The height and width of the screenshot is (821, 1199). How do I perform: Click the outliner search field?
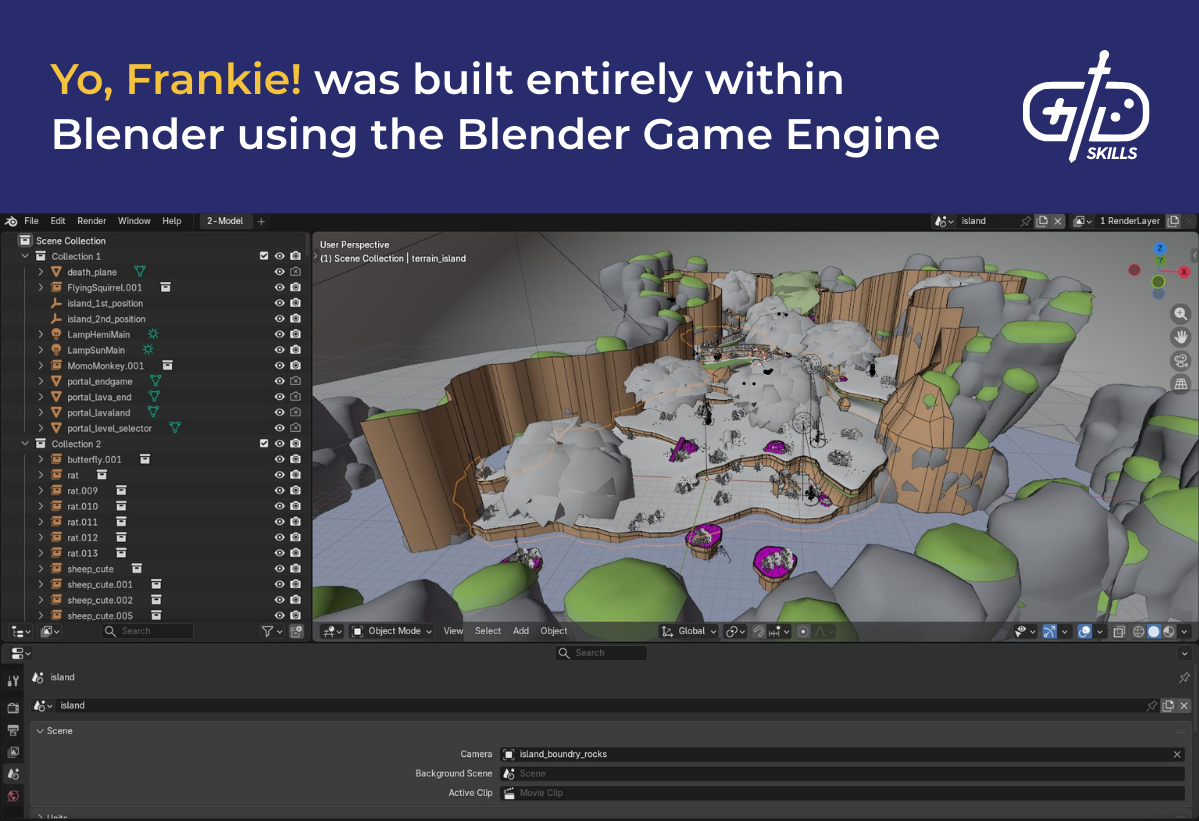pos(150,631)
